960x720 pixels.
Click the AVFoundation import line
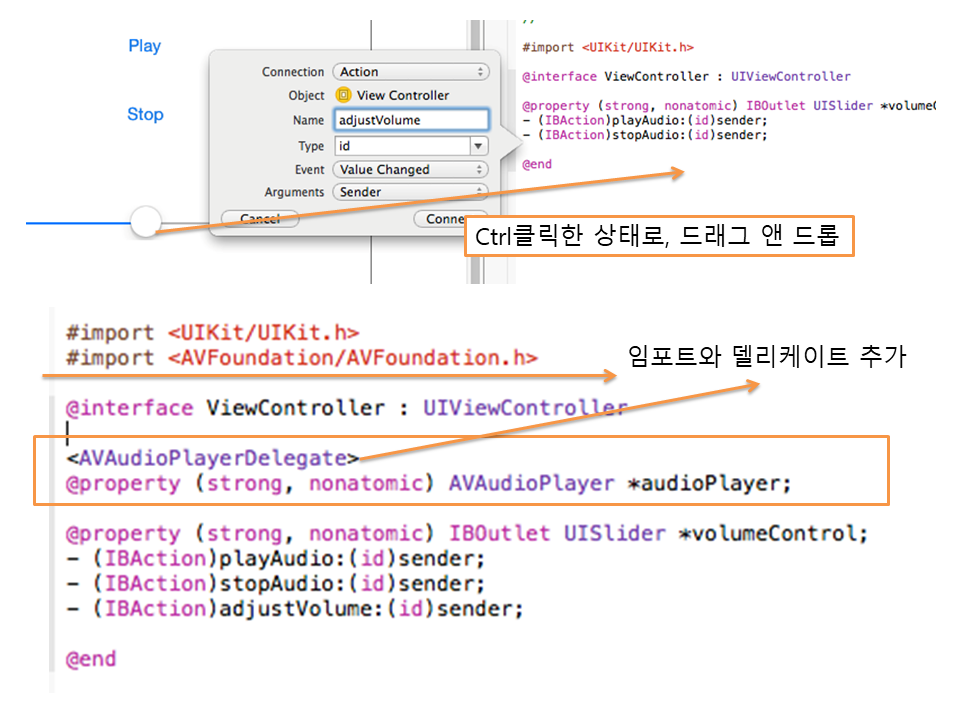click(x=301, y=358)
